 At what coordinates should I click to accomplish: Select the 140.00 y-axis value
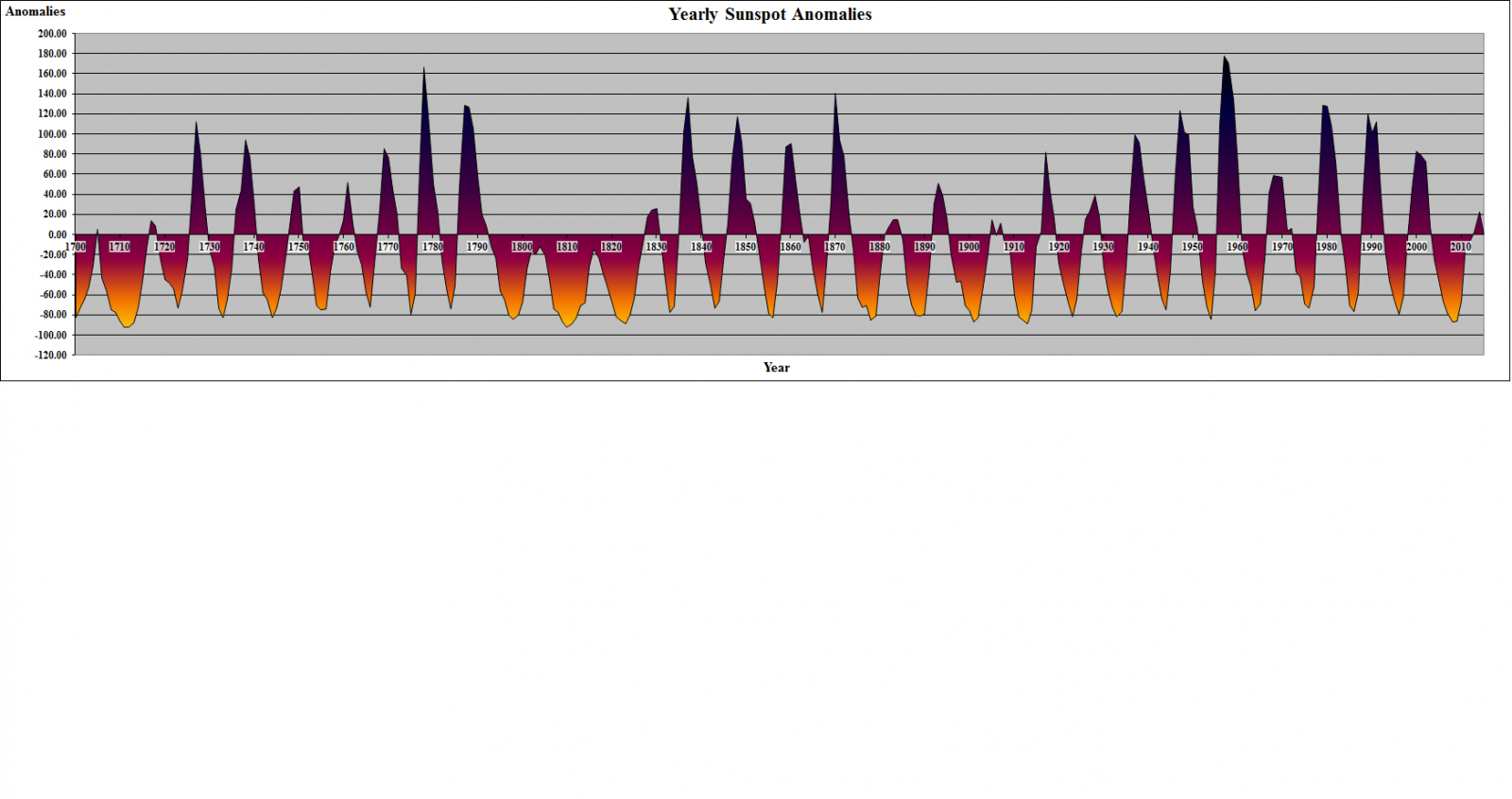point(52,94)
